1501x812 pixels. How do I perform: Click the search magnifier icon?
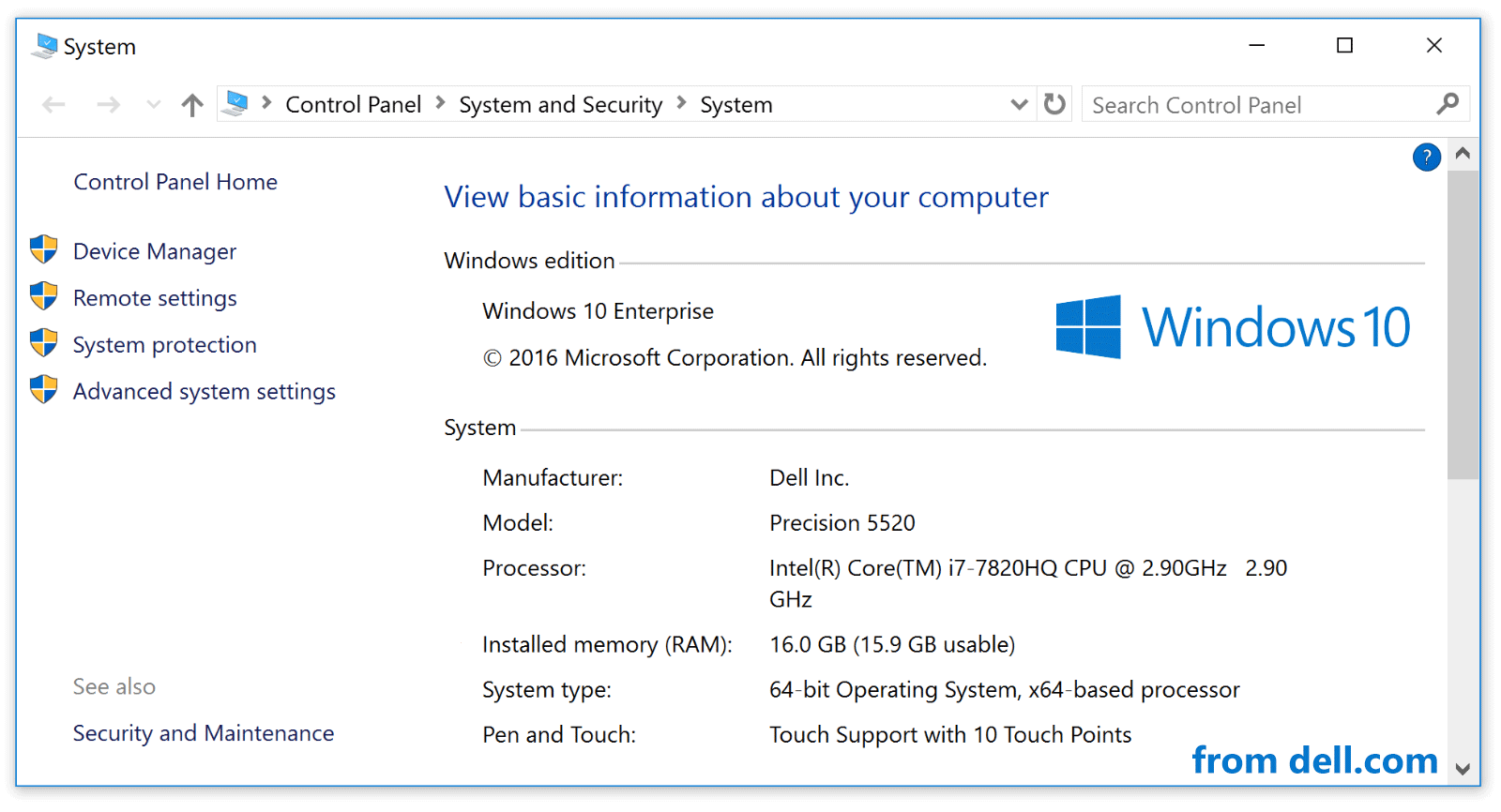coord(1448,103)
